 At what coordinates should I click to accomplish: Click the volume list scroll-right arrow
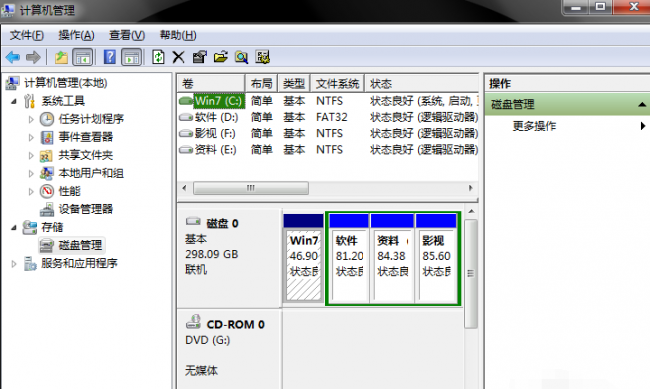471,188
